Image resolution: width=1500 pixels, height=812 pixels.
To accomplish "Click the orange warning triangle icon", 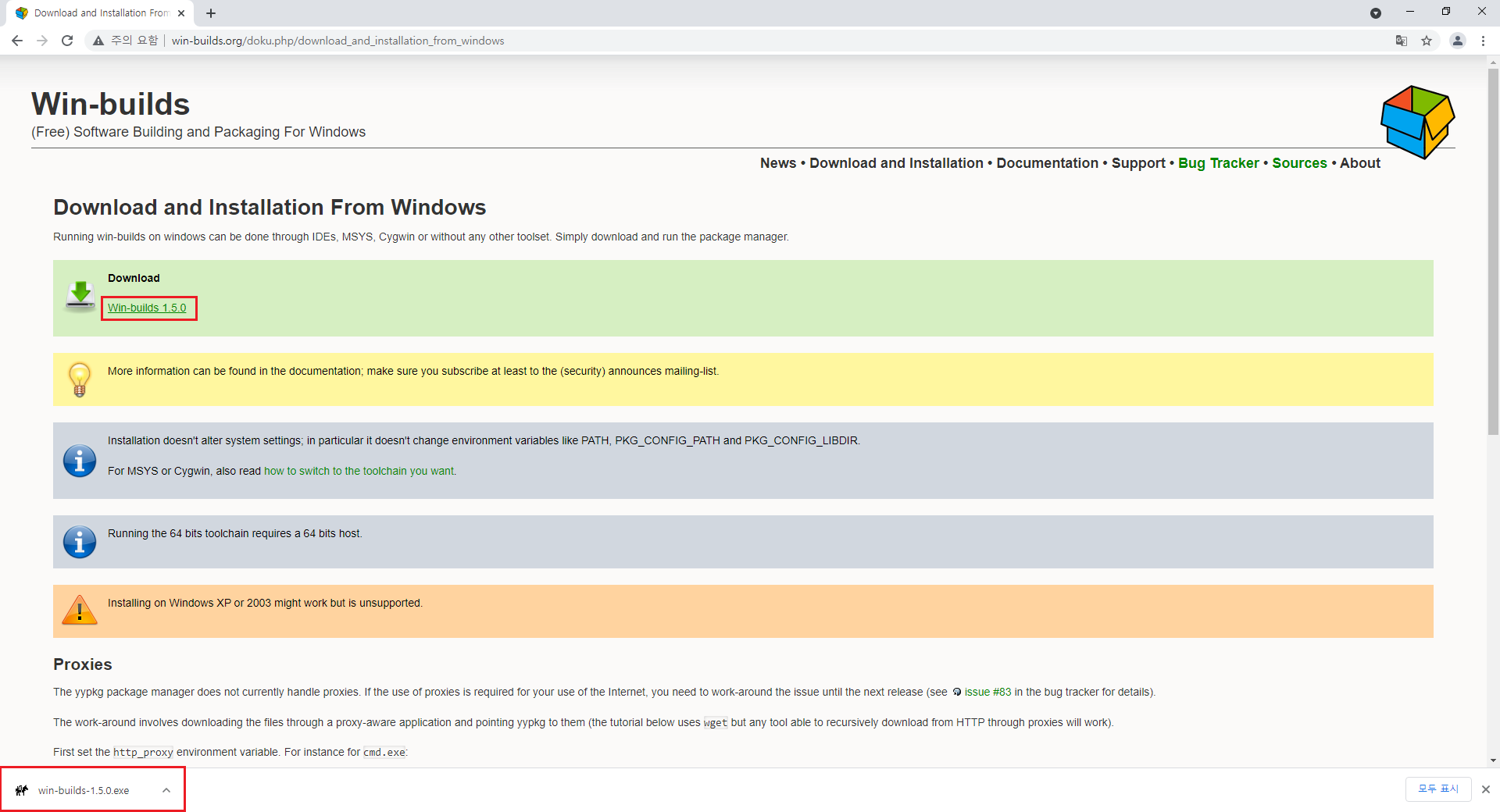I will click(80, 610).
